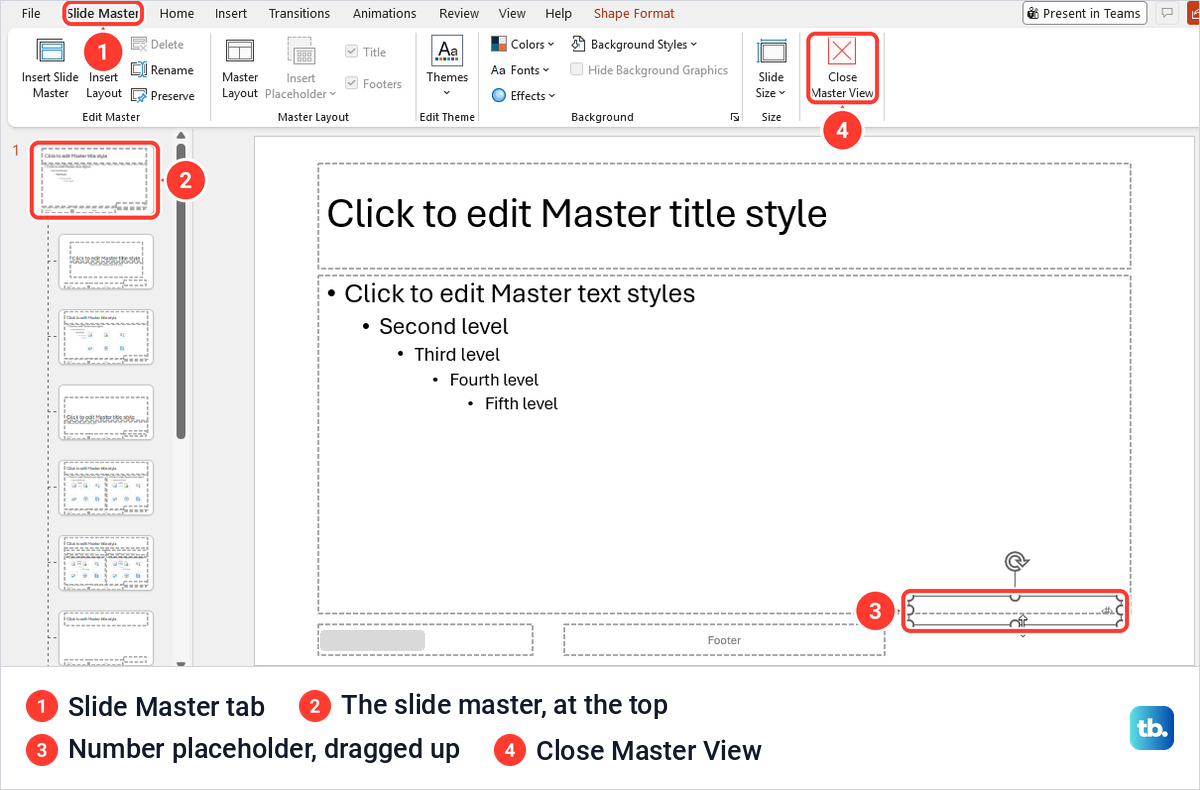Open the Themes gallery
The width and height of the screenshot is (1200, 790).
point(447,66)
